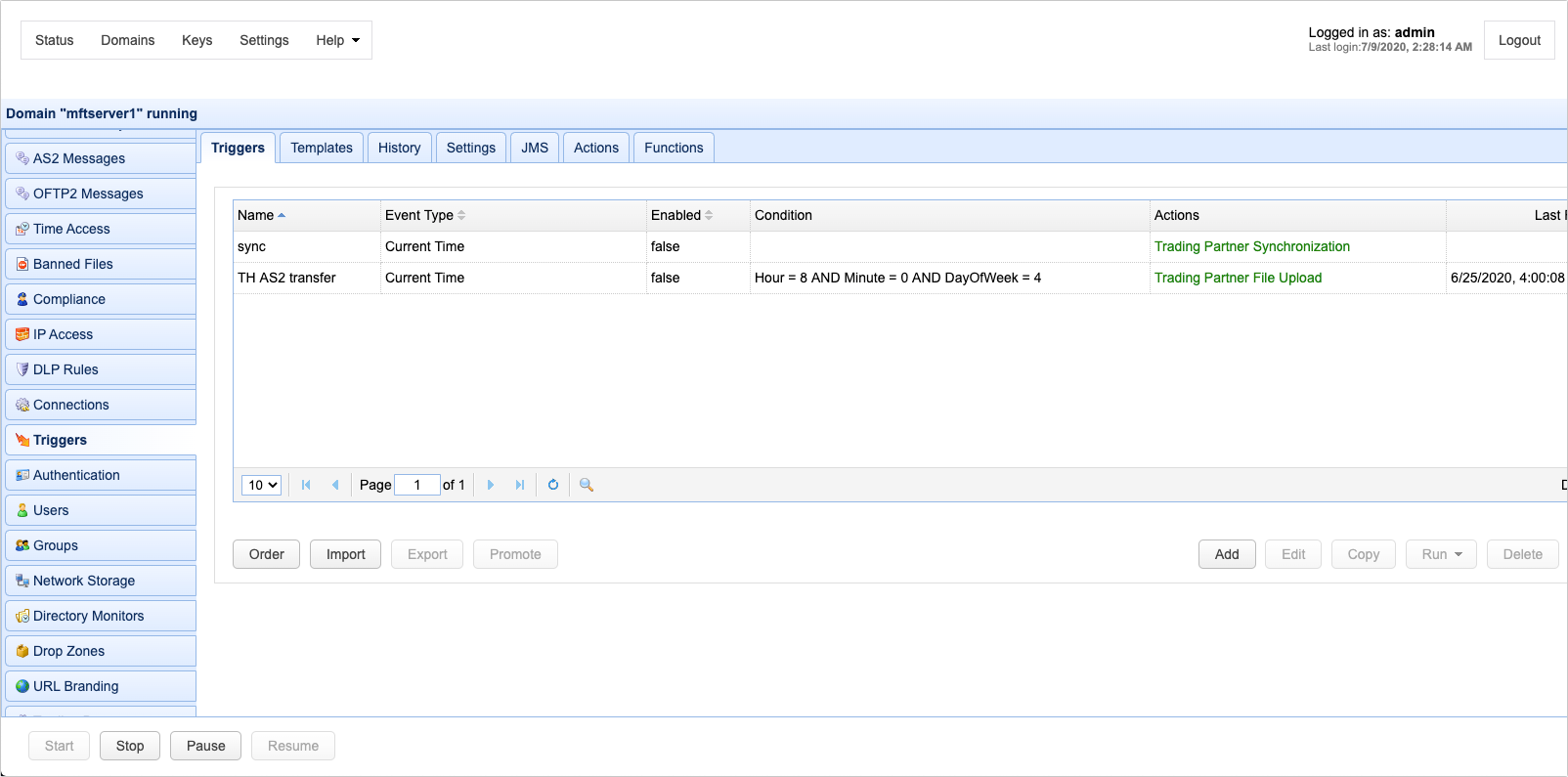Click the DLP Rules shield icon
The image size is (1568, 777).
coord(22,369)
